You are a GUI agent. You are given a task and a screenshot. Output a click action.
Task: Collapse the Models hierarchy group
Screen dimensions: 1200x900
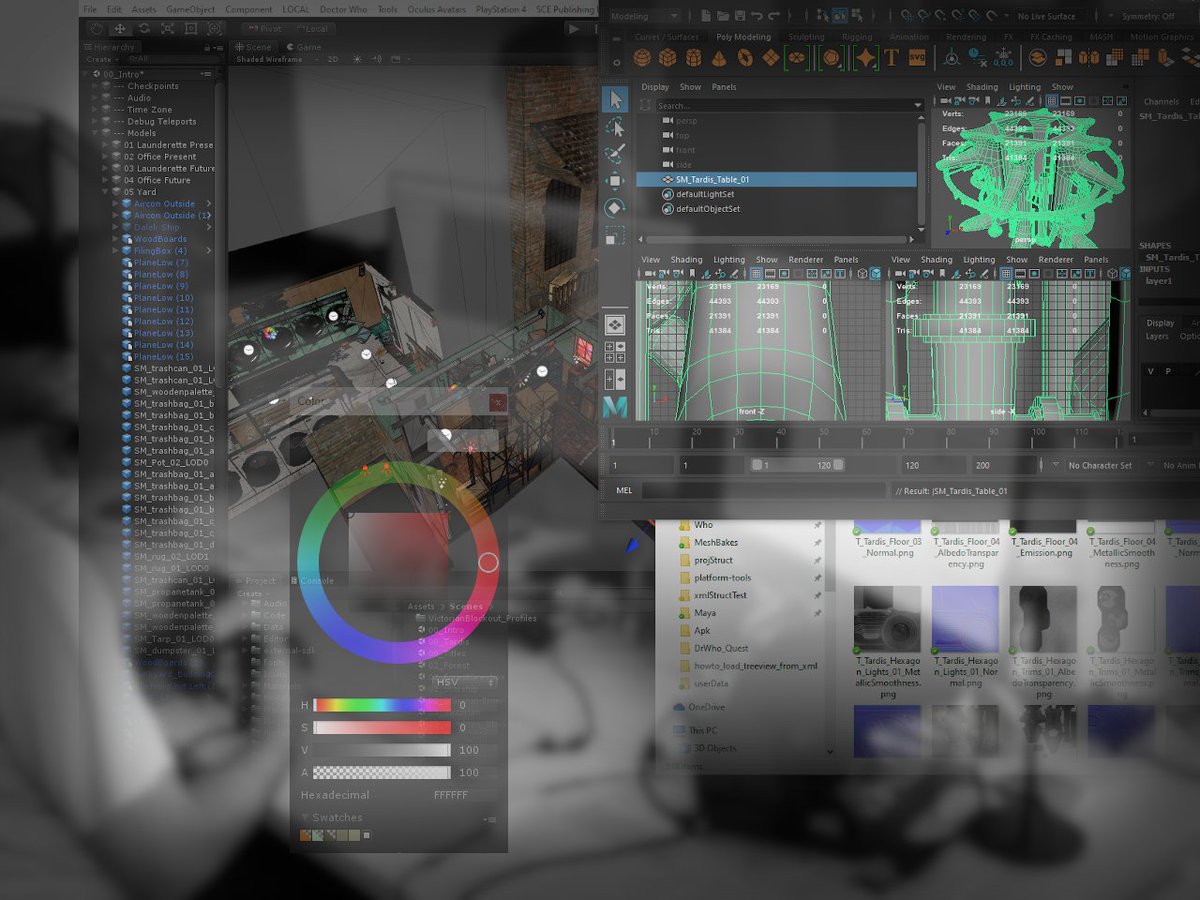pyautogui.click(x=94, y=133)
